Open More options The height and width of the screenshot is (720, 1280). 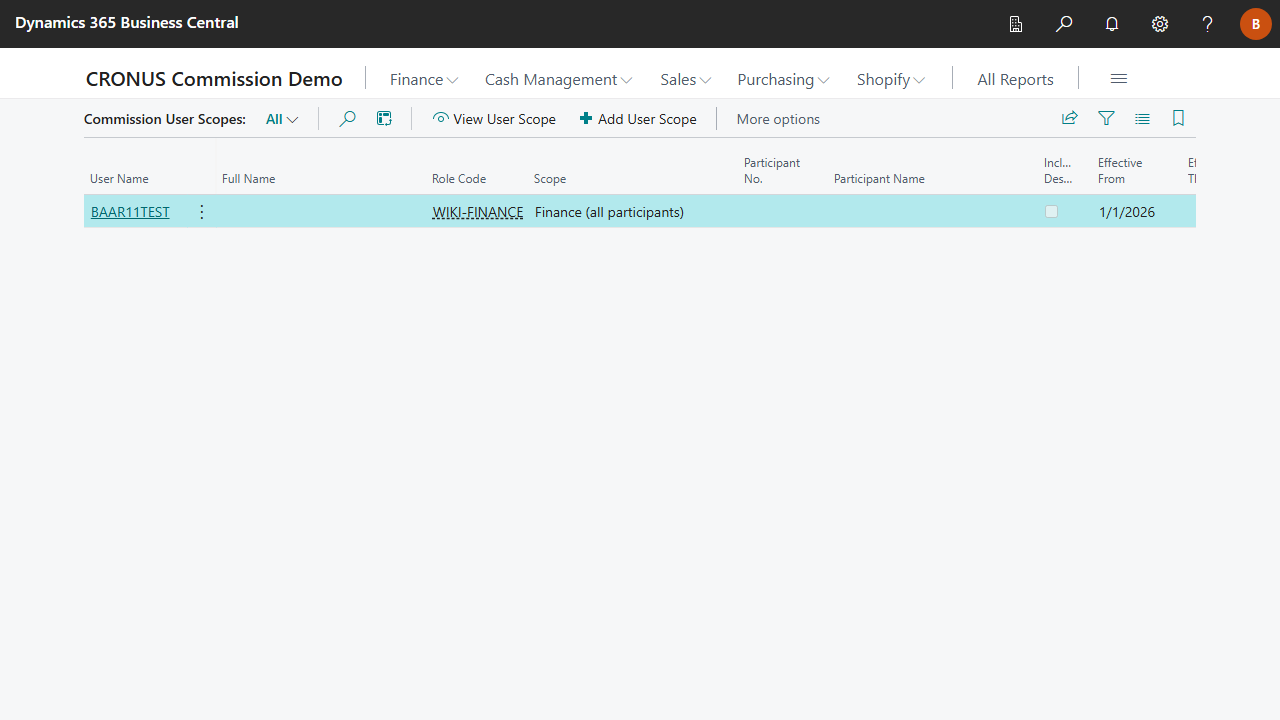[x=778, y=119]
